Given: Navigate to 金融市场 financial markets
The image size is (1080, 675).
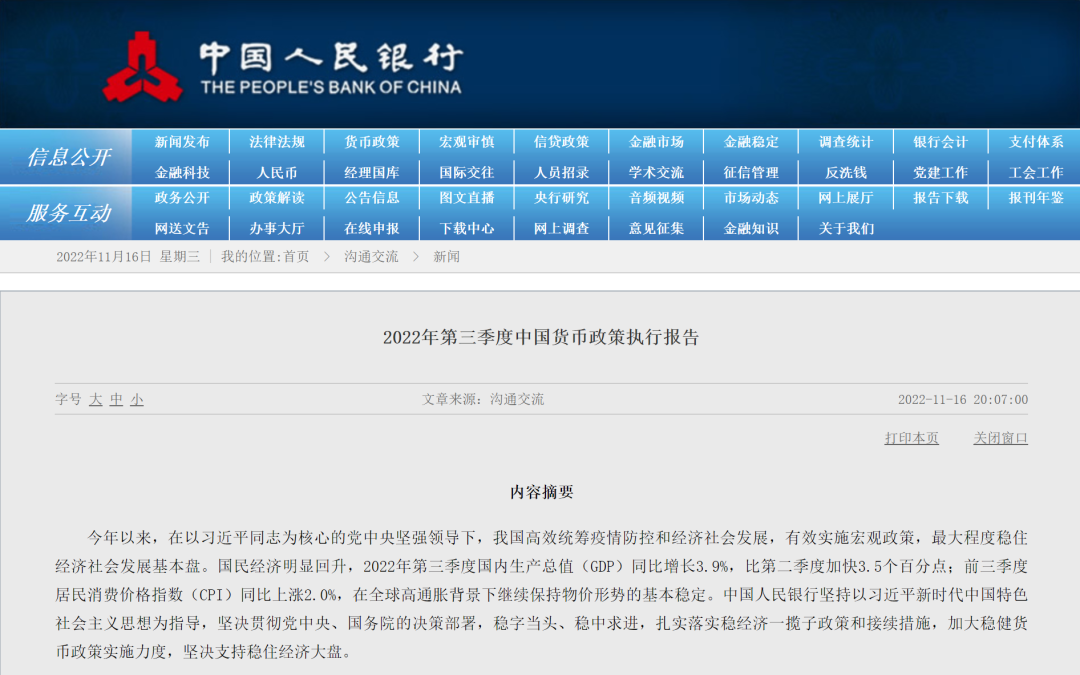Looking at the screenshot, I should click(656, 141).
